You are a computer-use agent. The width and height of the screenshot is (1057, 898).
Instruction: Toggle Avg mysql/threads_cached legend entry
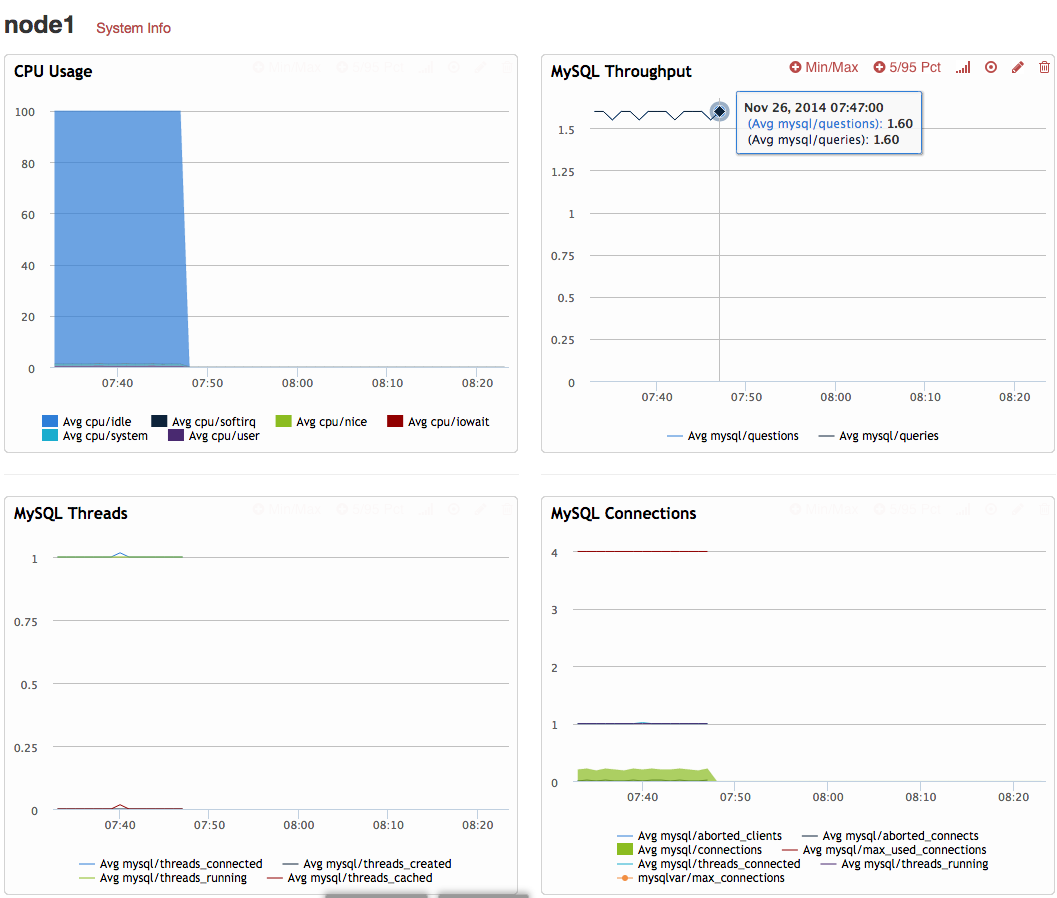click(x=359, y=878)
